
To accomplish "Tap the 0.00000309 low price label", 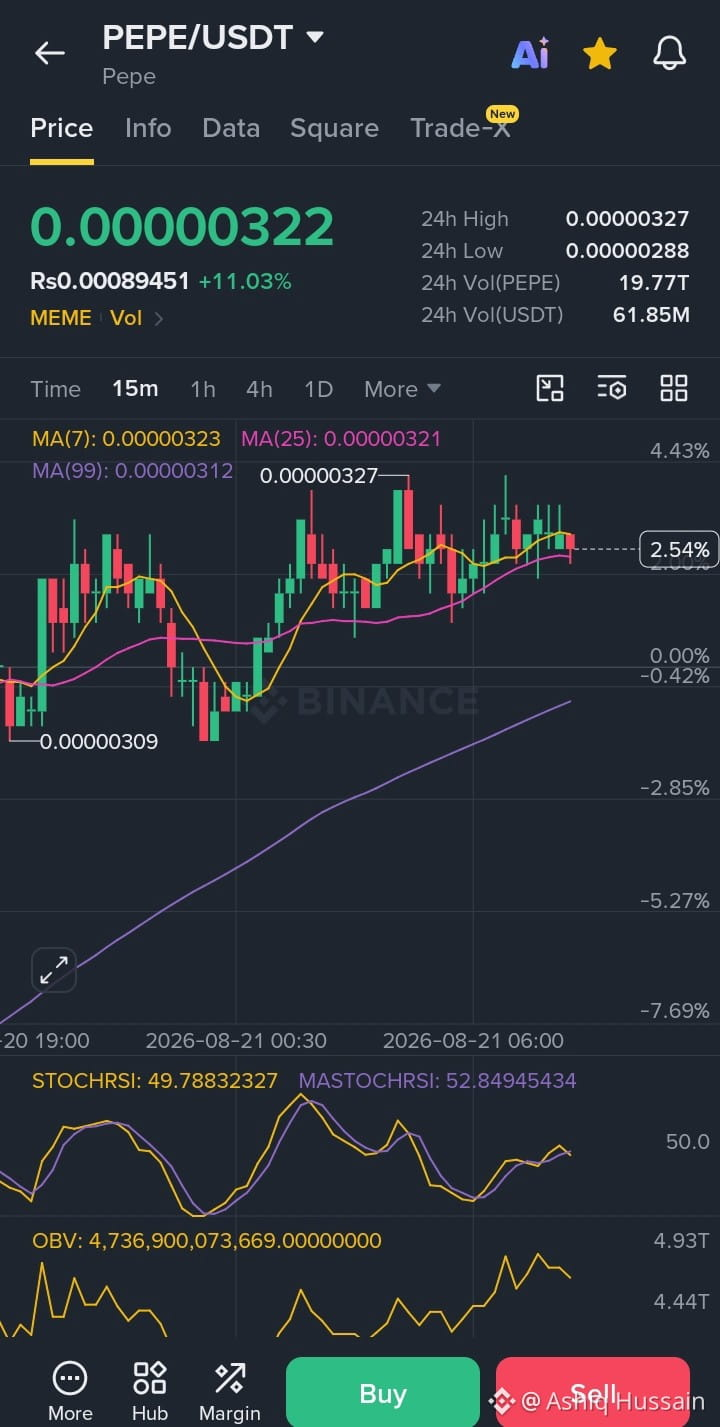I will (99, 742).
